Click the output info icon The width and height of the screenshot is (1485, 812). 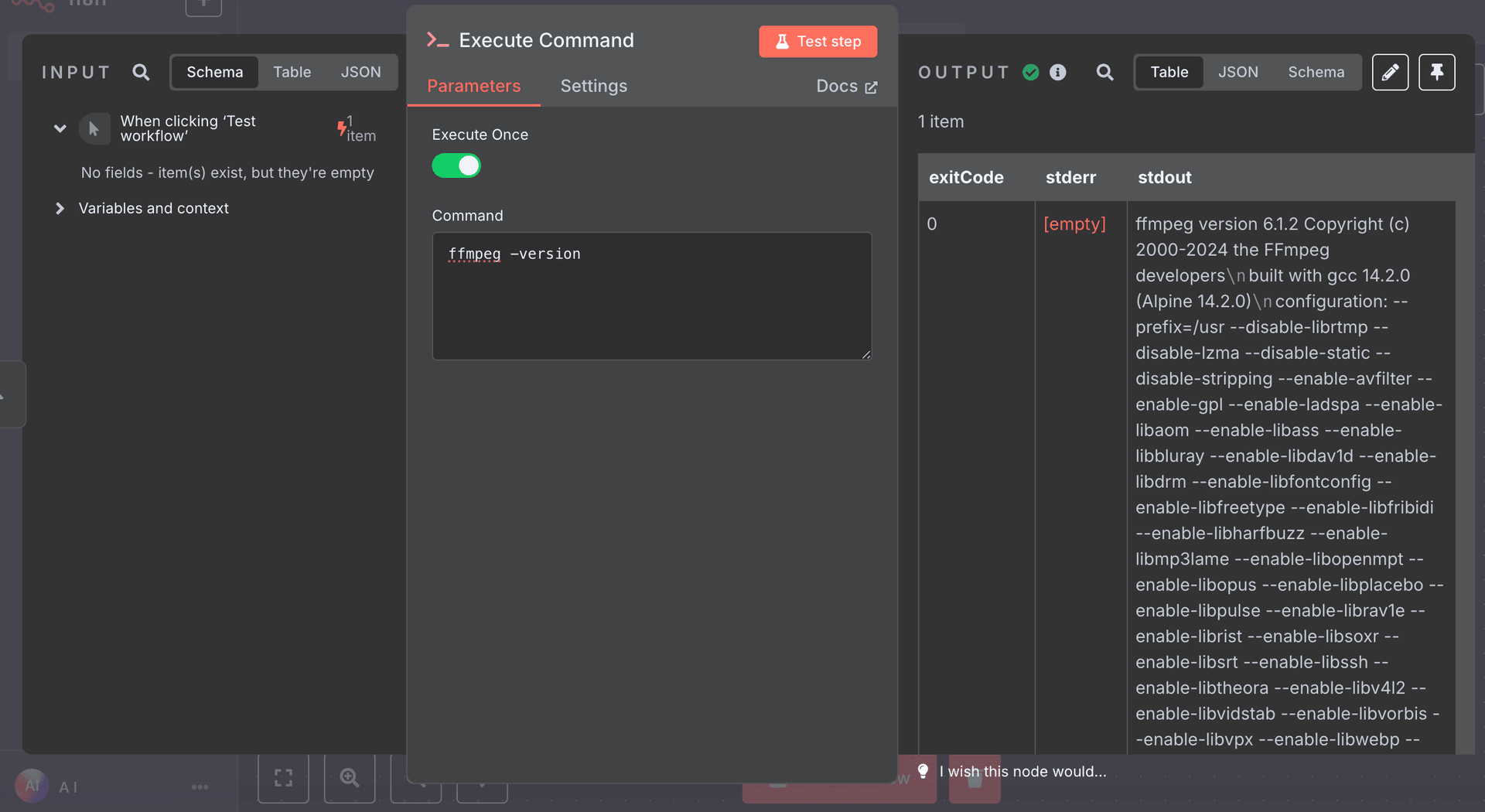(1057, 73)
